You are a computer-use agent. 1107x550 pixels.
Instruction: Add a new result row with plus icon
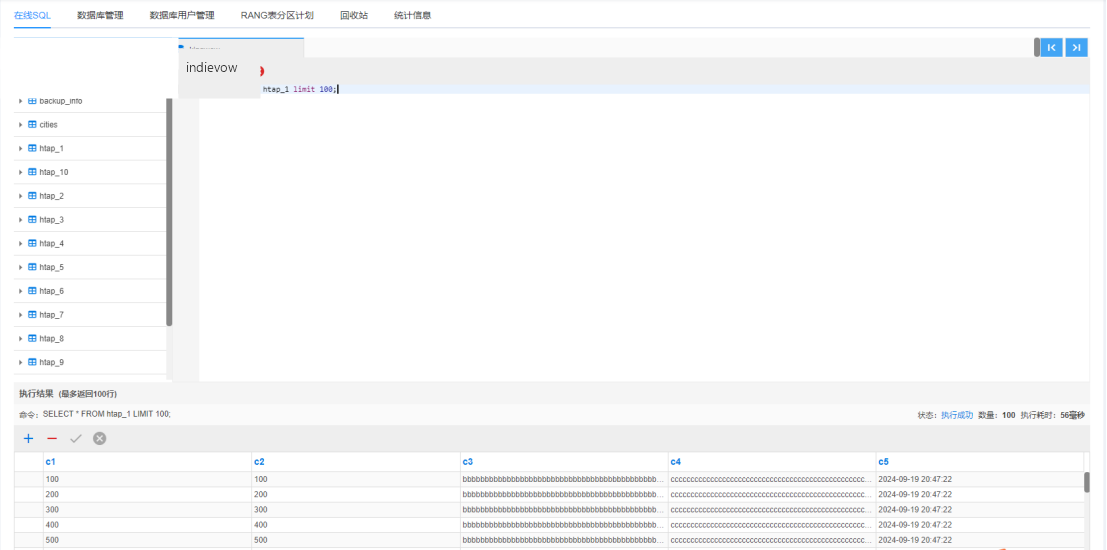[x=28, y=438]
